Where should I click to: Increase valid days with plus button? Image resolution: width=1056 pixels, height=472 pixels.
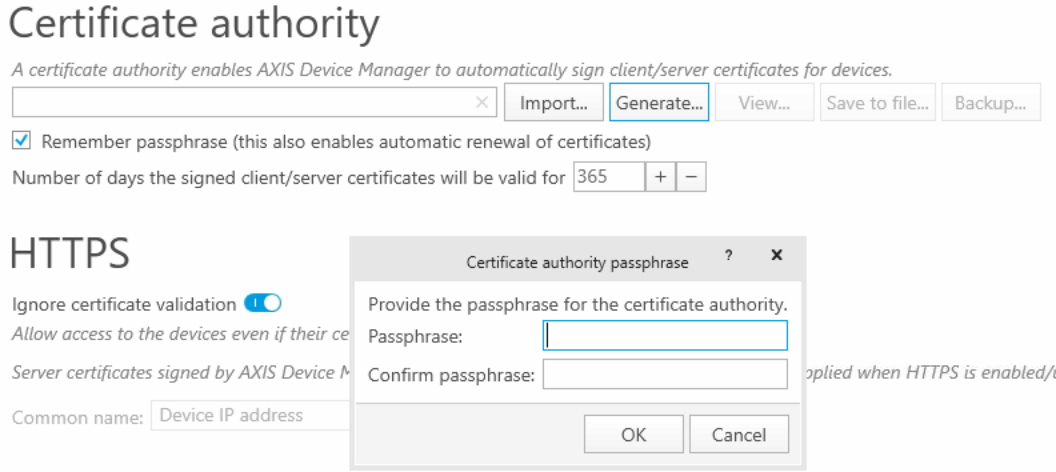[x=660, y=178]
